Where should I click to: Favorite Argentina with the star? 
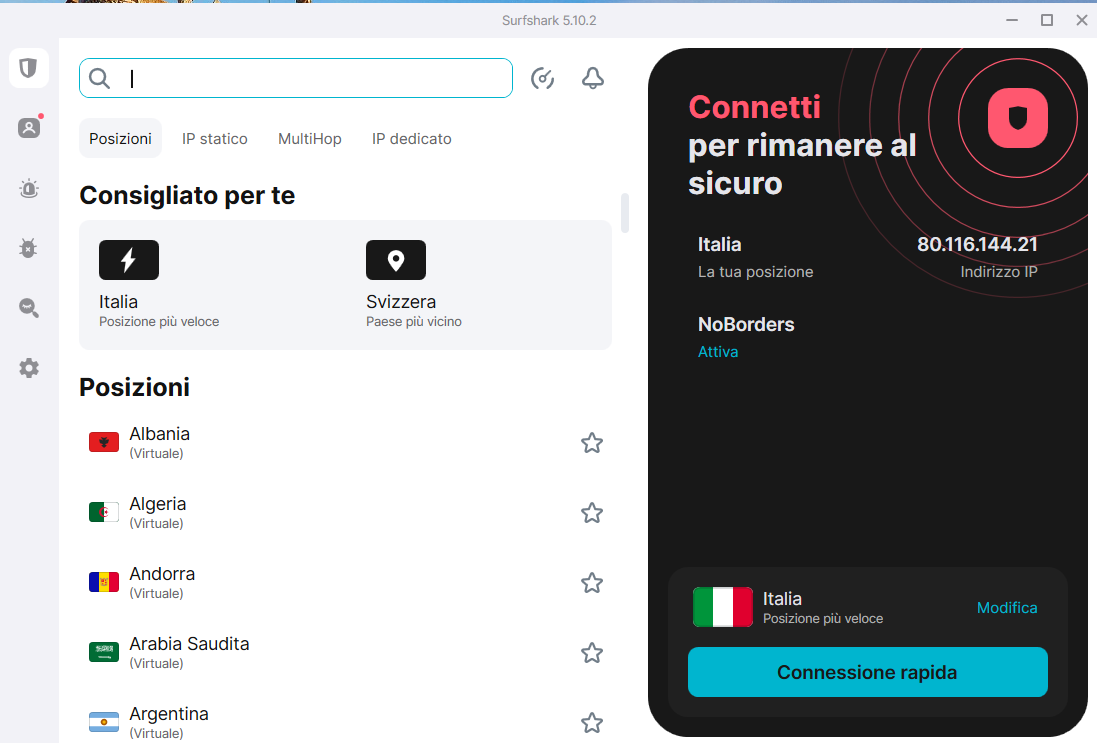coord(592,723)
